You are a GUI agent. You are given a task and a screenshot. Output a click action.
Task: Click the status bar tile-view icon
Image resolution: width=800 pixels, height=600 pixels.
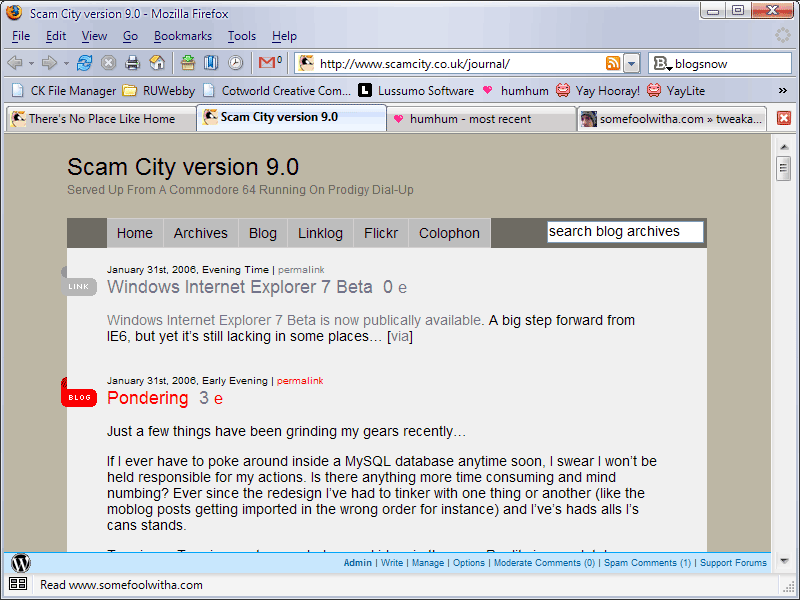[18, 584]
